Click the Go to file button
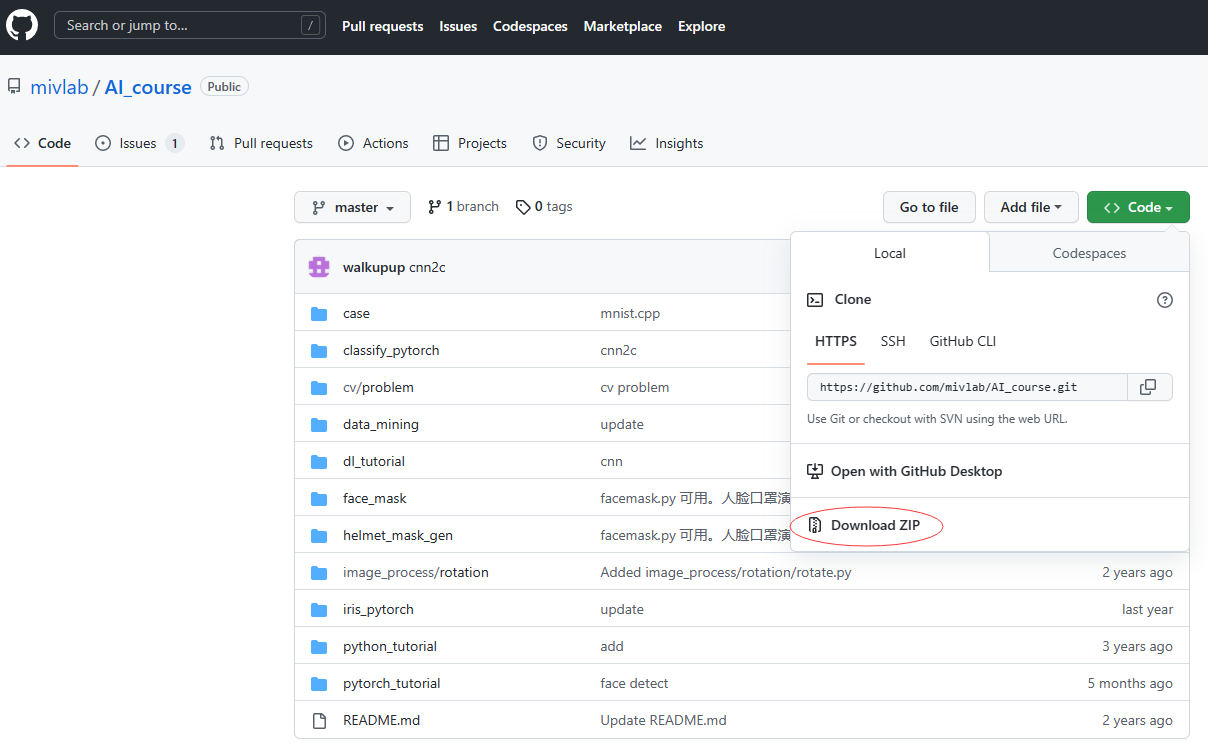Viewport: 1208px width, 744px height. pos(929,207)
